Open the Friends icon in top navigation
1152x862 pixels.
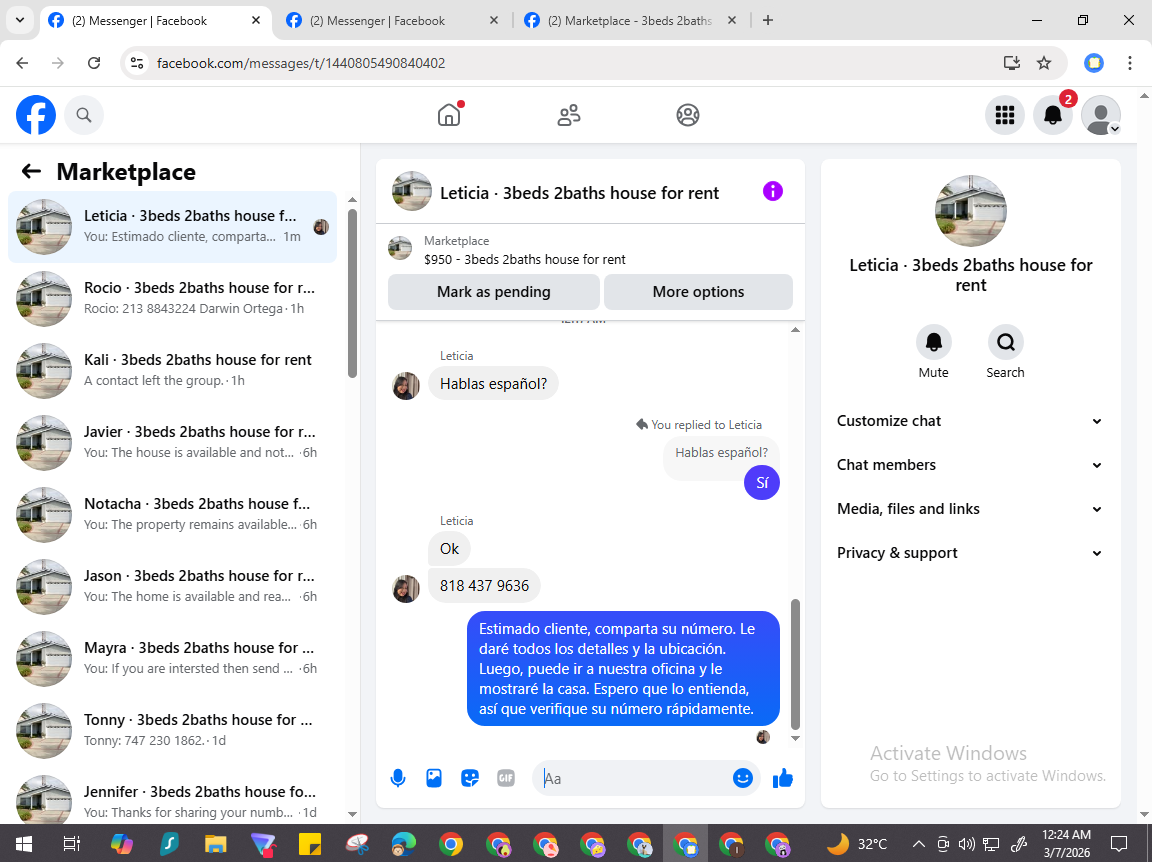click(569, 115)
